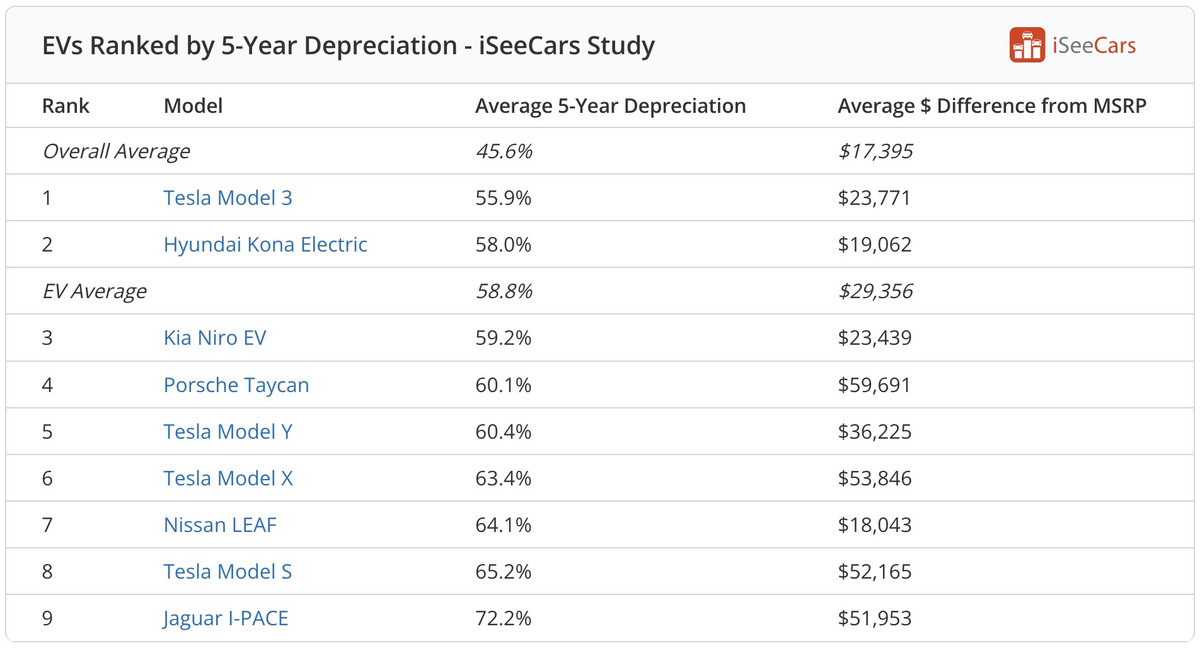Select the Jaguar I-PACE link
Screen dimensions: 1200x648
(x=226, y=619)
